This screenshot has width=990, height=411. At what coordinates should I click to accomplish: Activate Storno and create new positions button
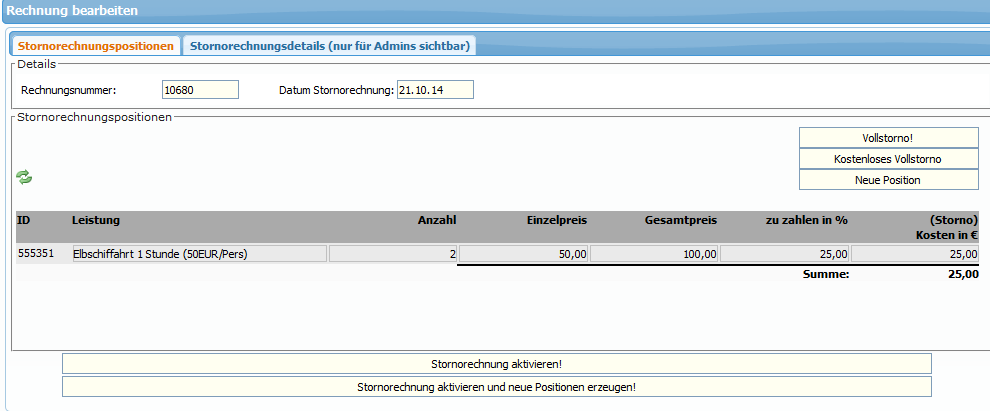click(496, 387)
